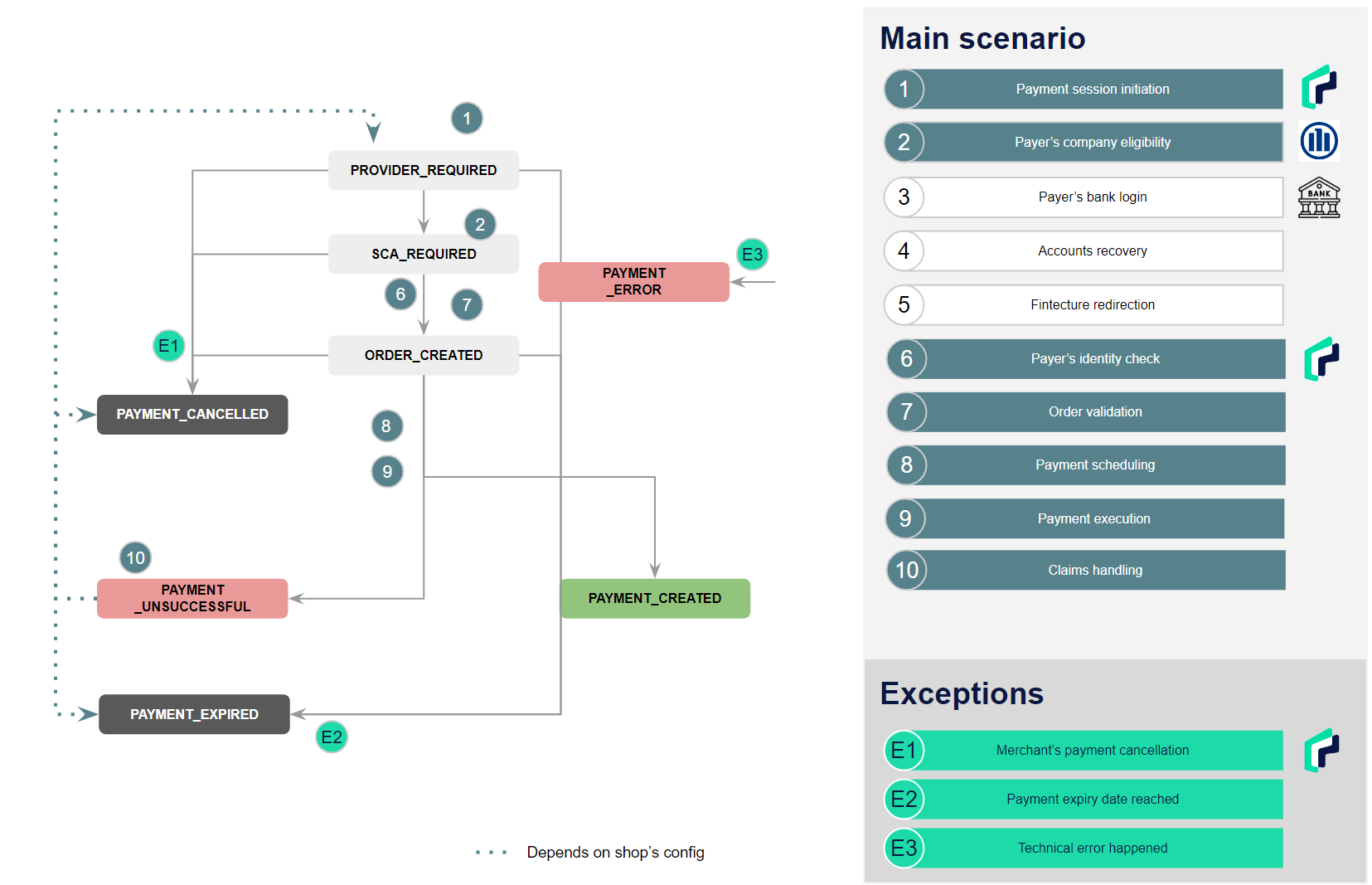Click the bank building icon
The height and width of the screenshot is (885, 1372).
click(1319, 197)
